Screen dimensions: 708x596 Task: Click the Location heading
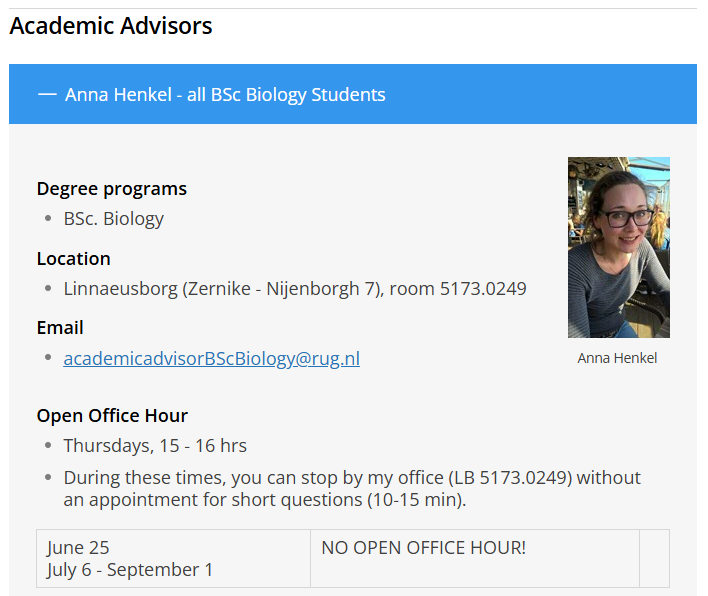click(x=74, y=259)
